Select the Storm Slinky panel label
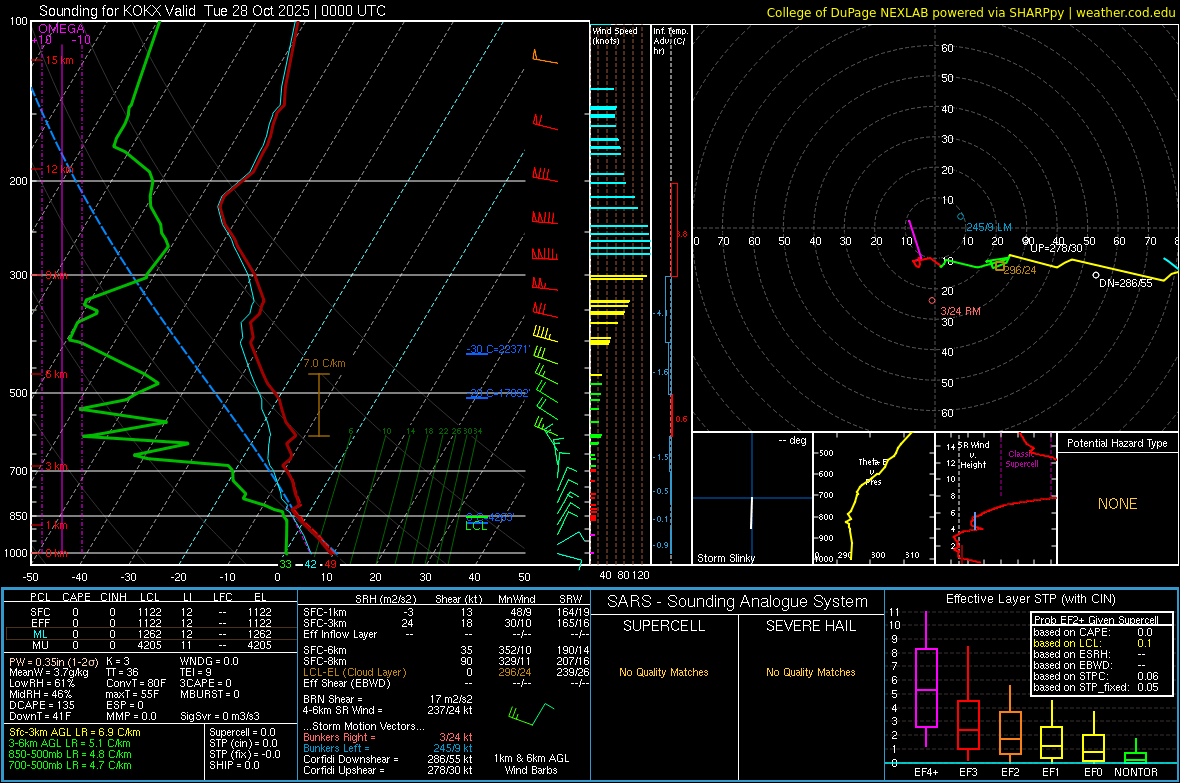Viewport: 1180px width, 783px height. click(x=725, y=558)
